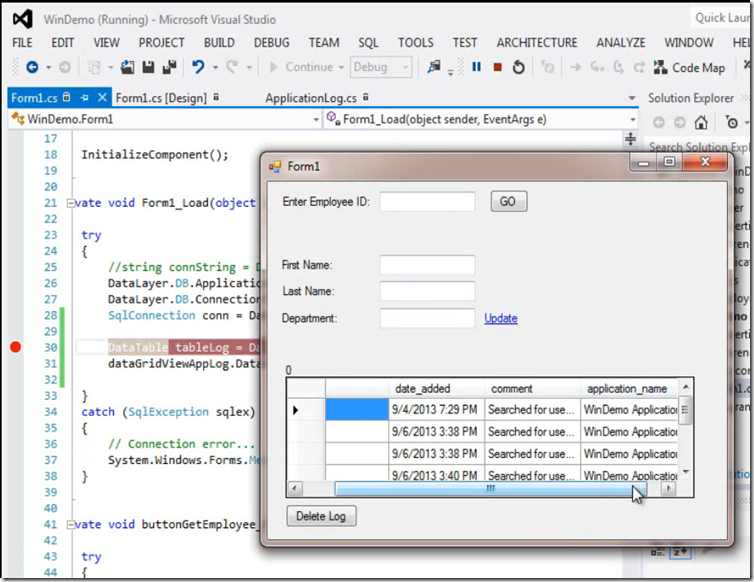The width and height of the screenshot is (754, 582).
Task: Restart the debugging session icon
Action: coord(518,67)
